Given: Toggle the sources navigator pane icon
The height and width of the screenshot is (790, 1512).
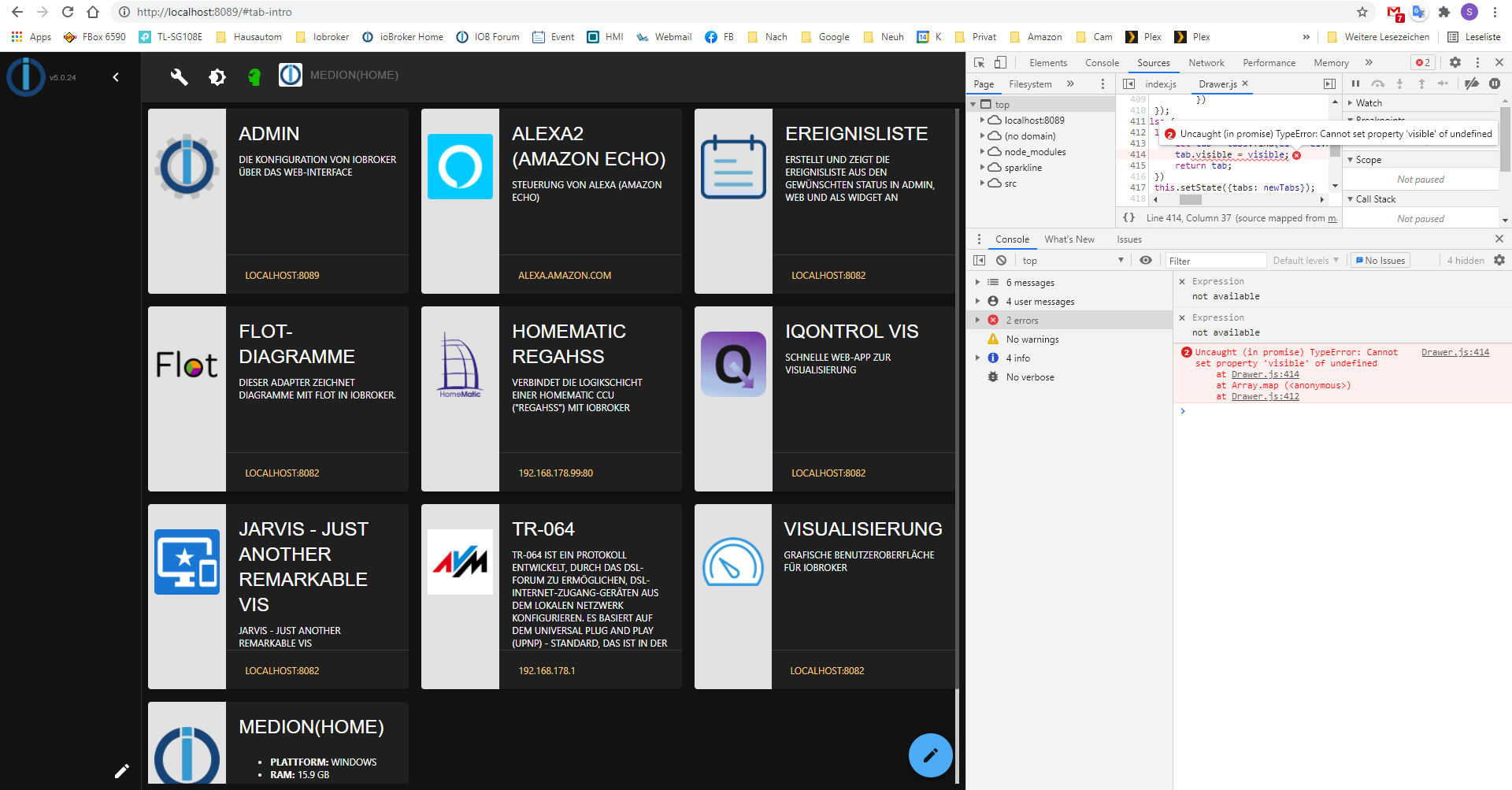Looking at the screenshot, I should 1128,83.
